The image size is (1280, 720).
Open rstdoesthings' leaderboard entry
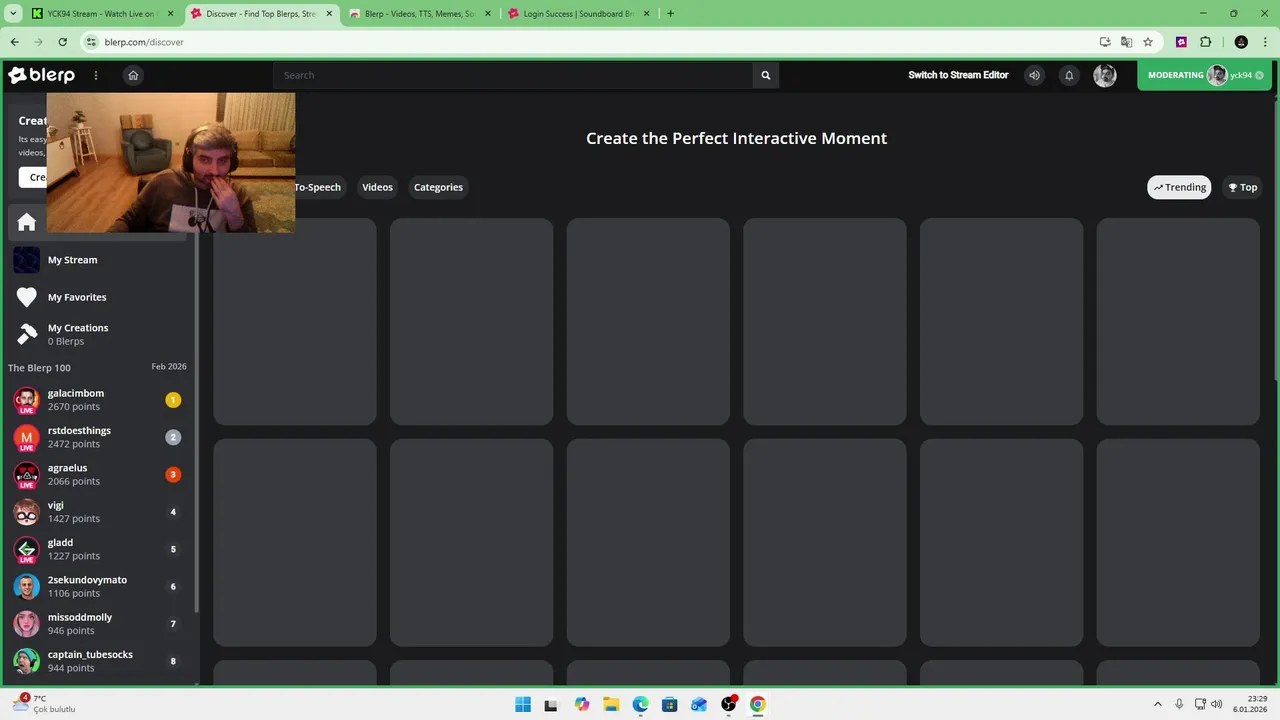point(98,437)
